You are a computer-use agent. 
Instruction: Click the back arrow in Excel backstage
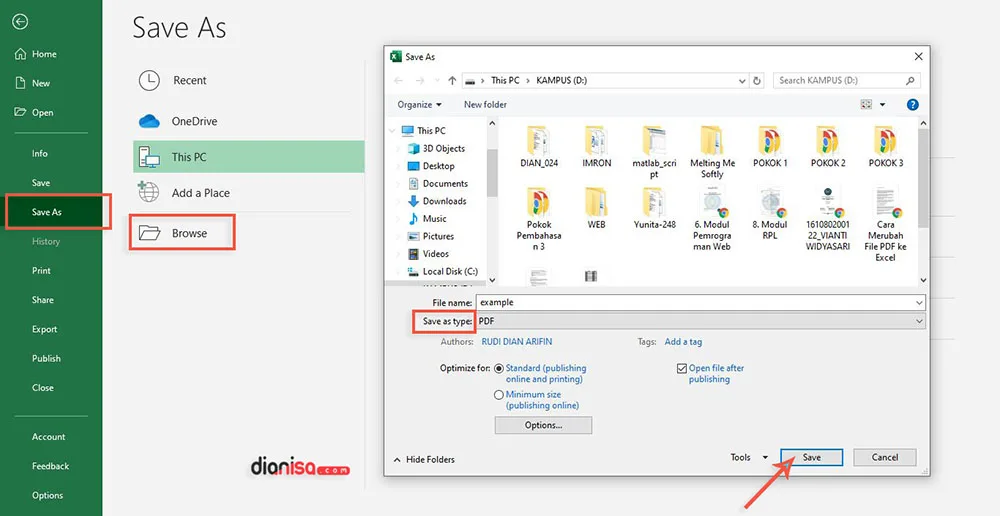tap(20, 21)
